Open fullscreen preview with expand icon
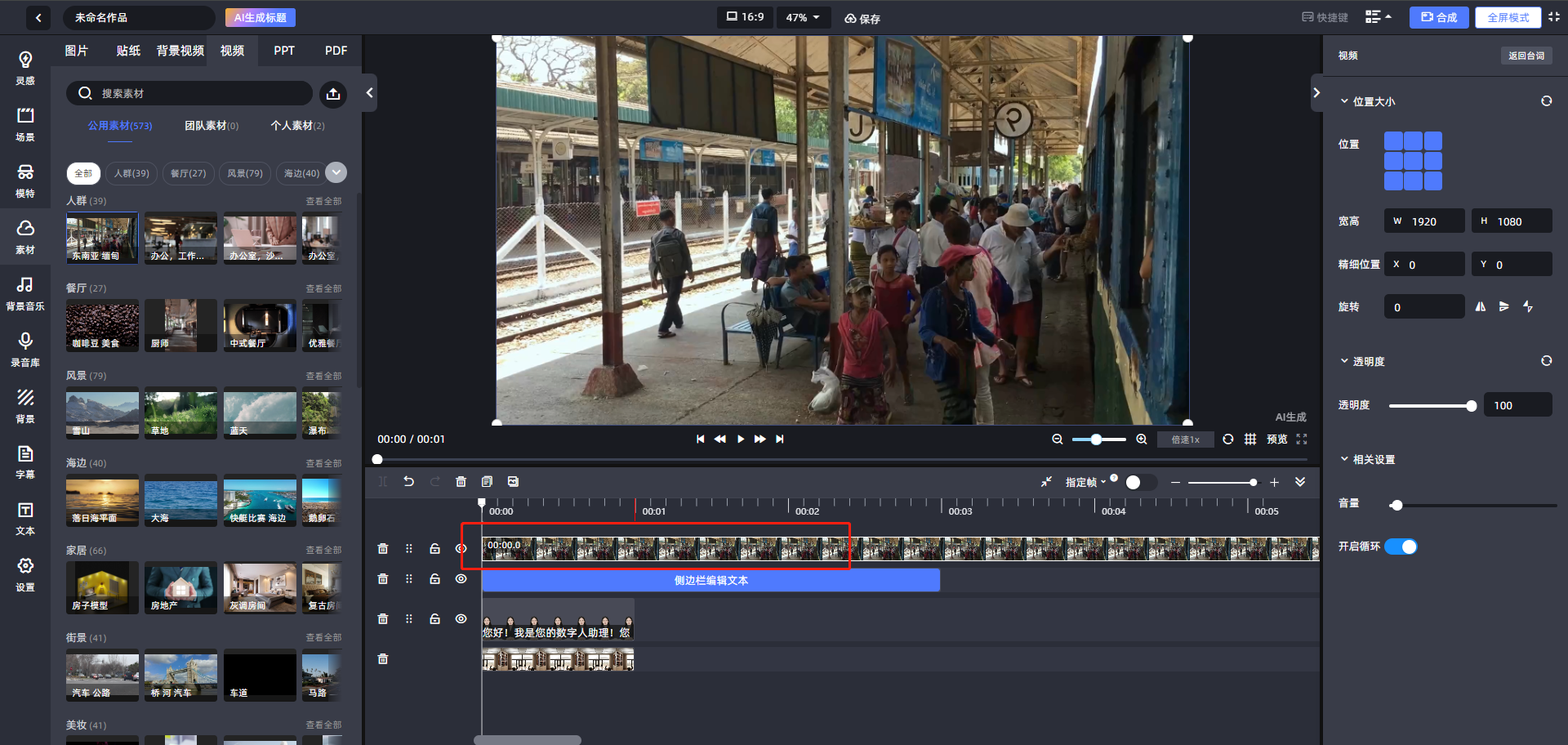This screenshot has height=745, width=1568. click(x=1302, y=439)
